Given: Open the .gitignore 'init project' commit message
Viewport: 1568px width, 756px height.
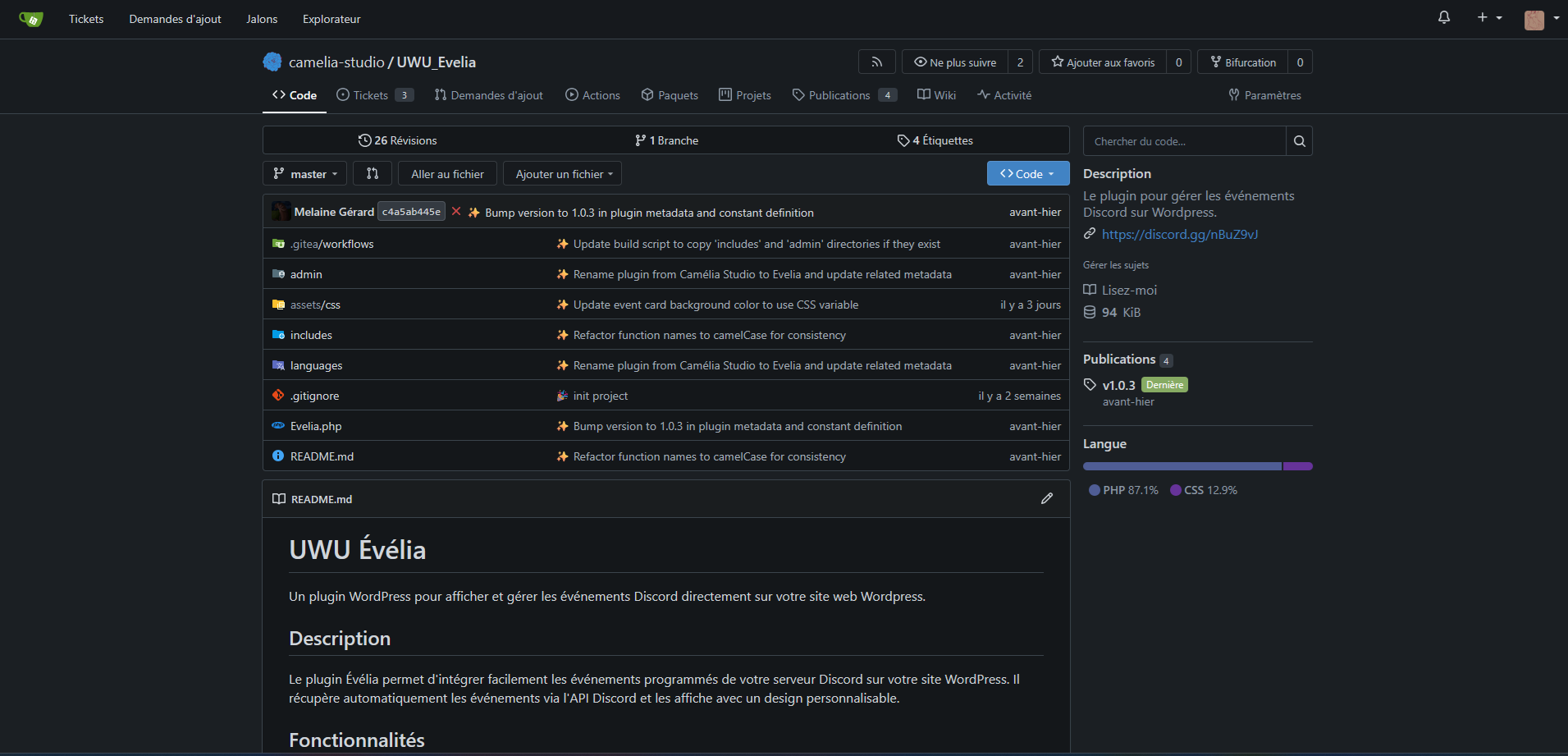Looking at the screenshot, I should pyautogui.click(x=601, y=396).
